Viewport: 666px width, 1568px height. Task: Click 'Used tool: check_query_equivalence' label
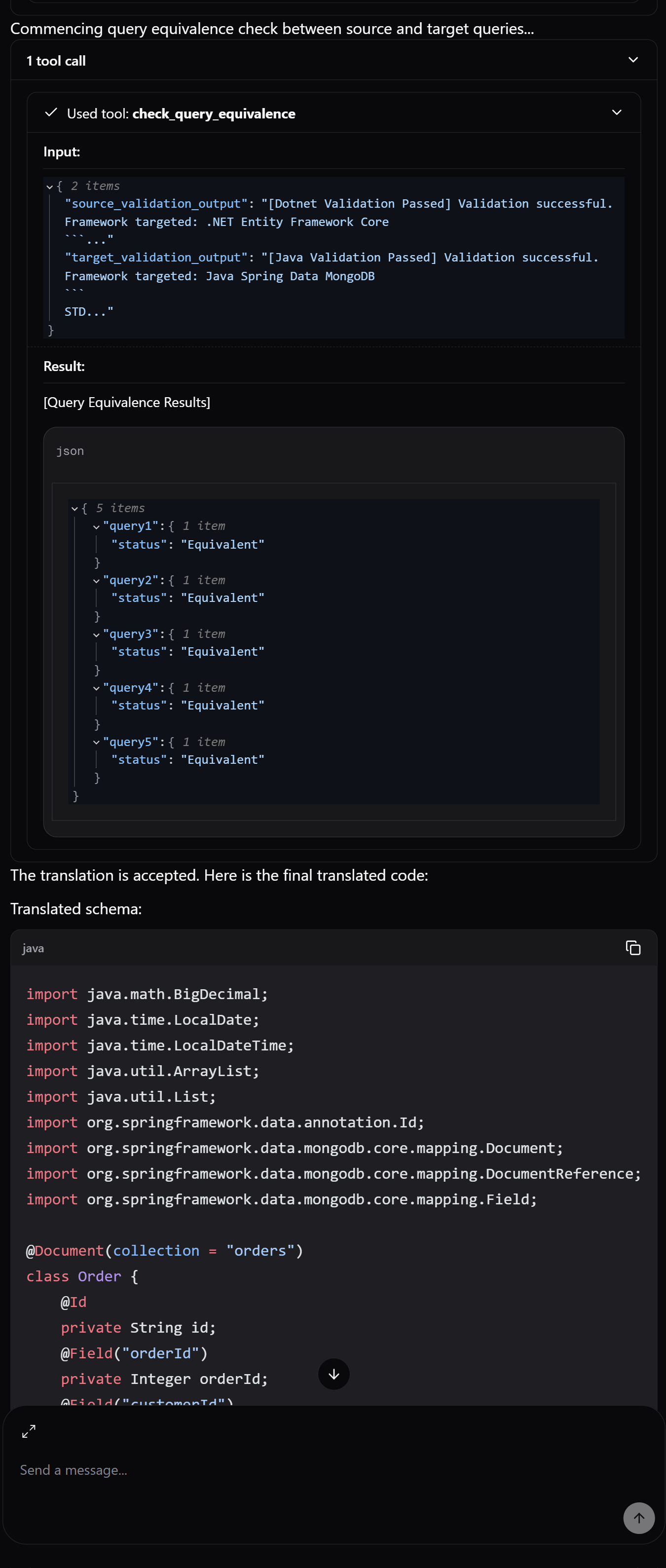(181, 114)
